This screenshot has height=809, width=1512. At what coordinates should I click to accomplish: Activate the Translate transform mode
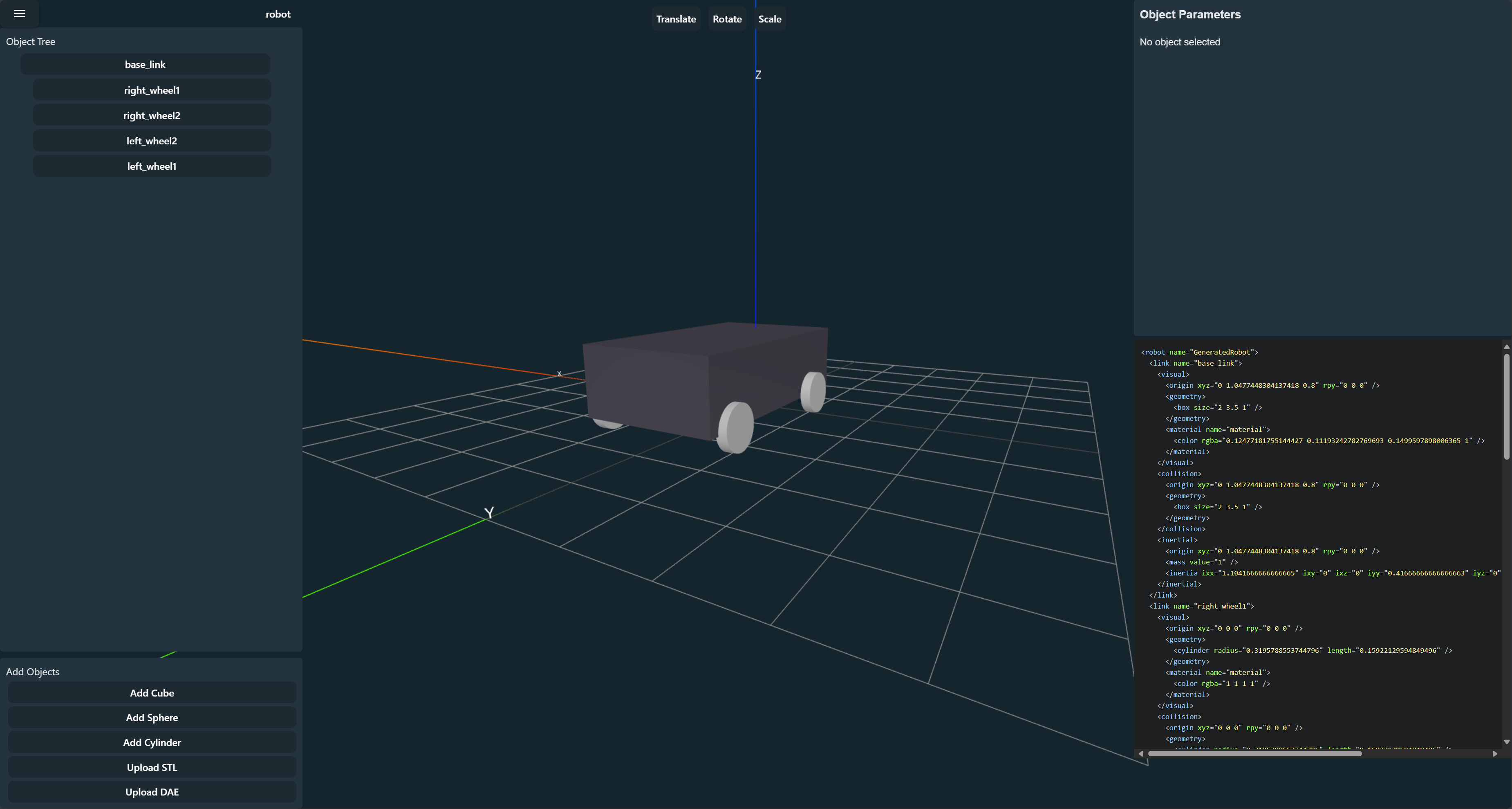point(676,19)
